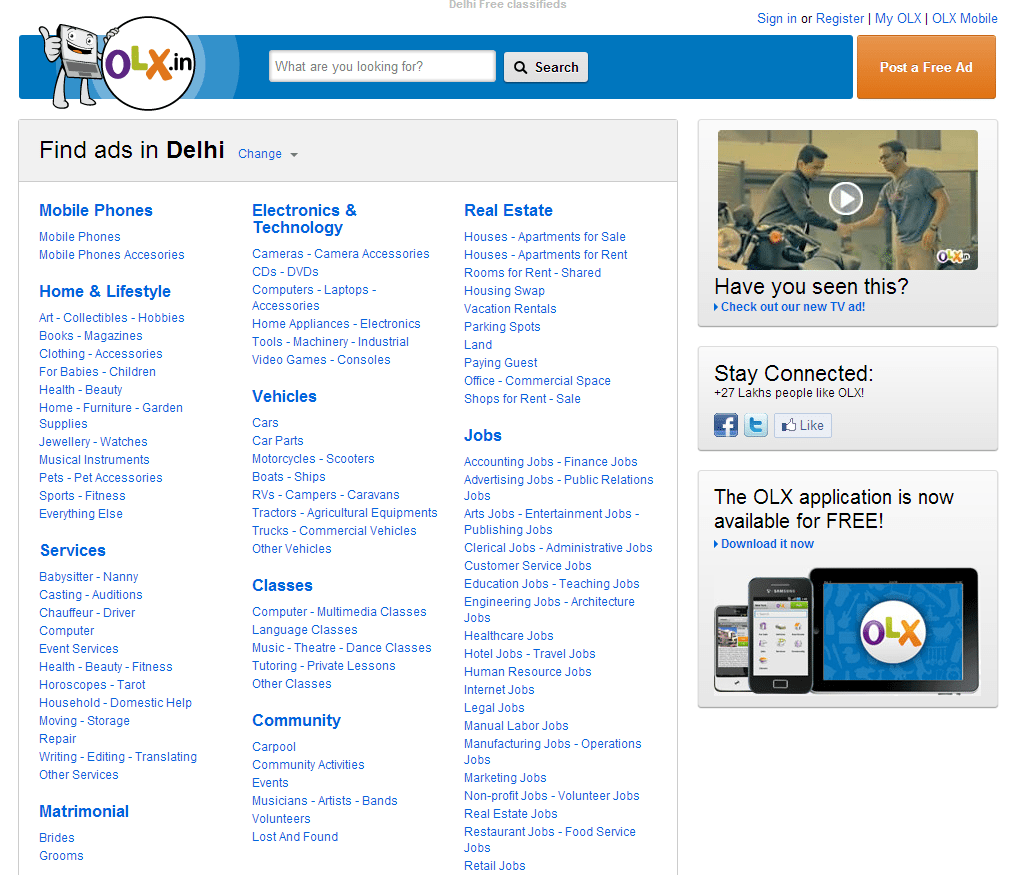Open the Register link
This screenshot has width=1022, height=875.
click(x=840, y=18)
